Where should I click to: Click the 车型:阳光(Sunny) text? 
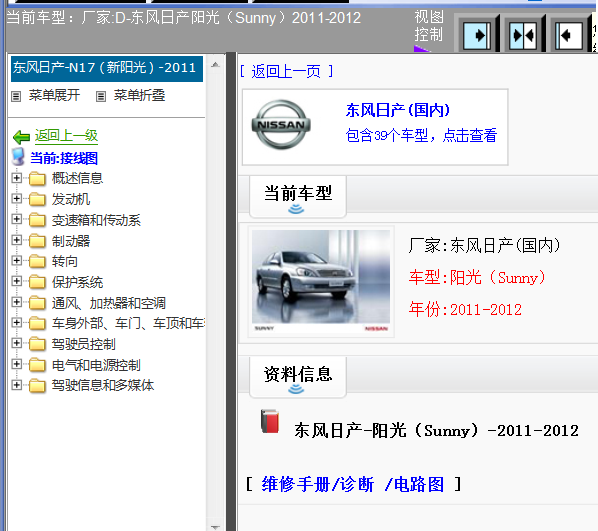click(477, 277)
